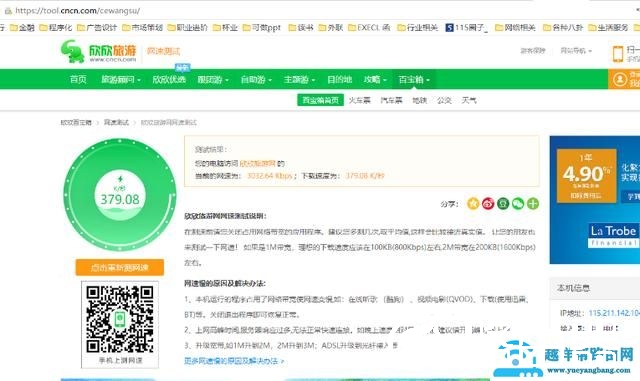The width and height of the screenshot is (640, 381).
Task: Click the 网速慢的原因及解决办法 heading
Action: [x=225, y=283]
